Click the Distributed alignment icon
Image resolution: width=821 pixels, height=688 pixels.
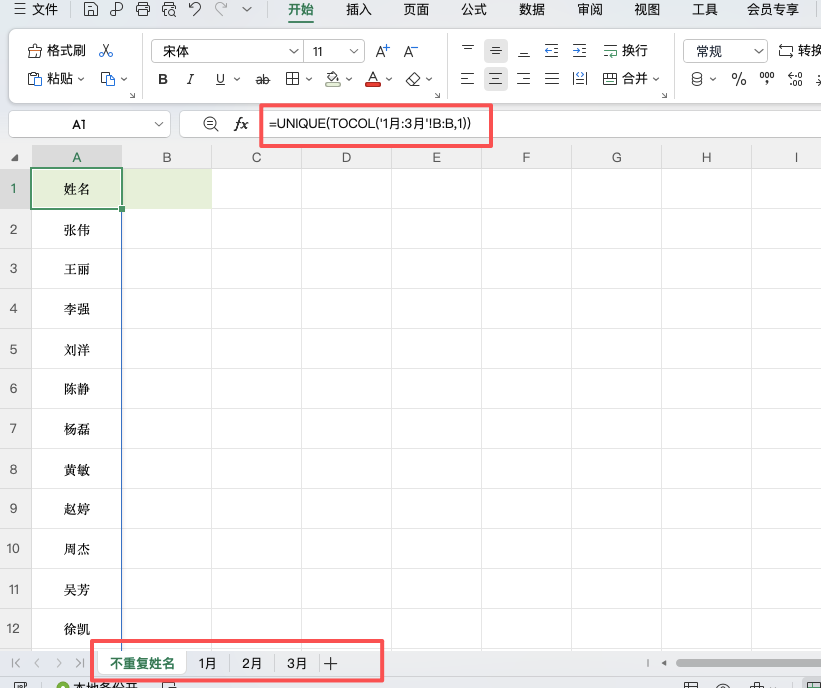(580, 79)
